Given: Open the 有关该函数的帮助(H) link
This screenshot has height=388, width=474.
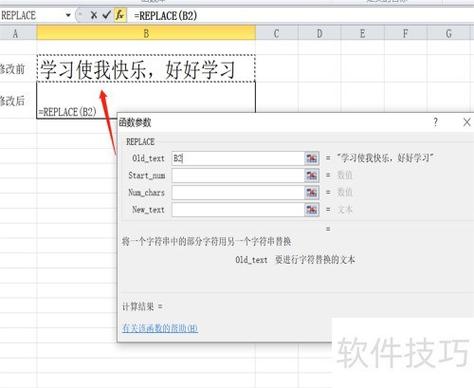Looking at the screenshot, I should [160, 328].
